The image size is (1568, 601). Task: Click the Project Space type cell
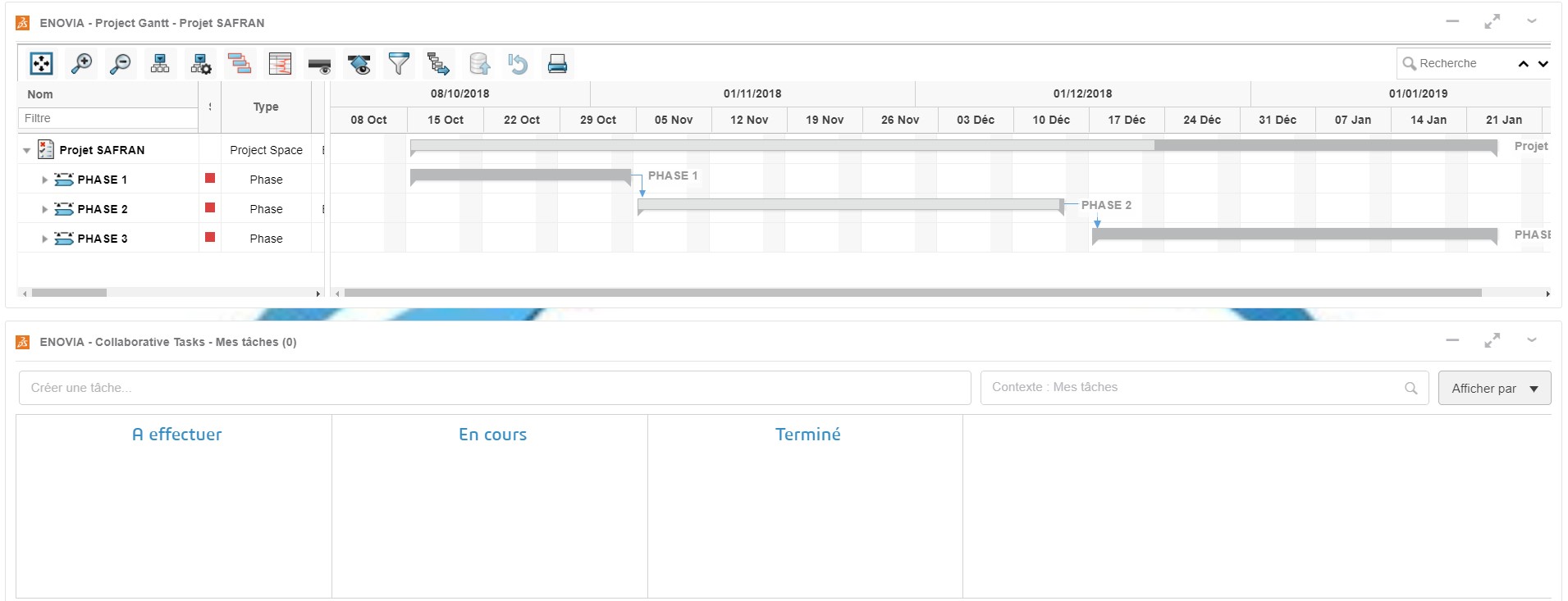click(x=266, y=150)
